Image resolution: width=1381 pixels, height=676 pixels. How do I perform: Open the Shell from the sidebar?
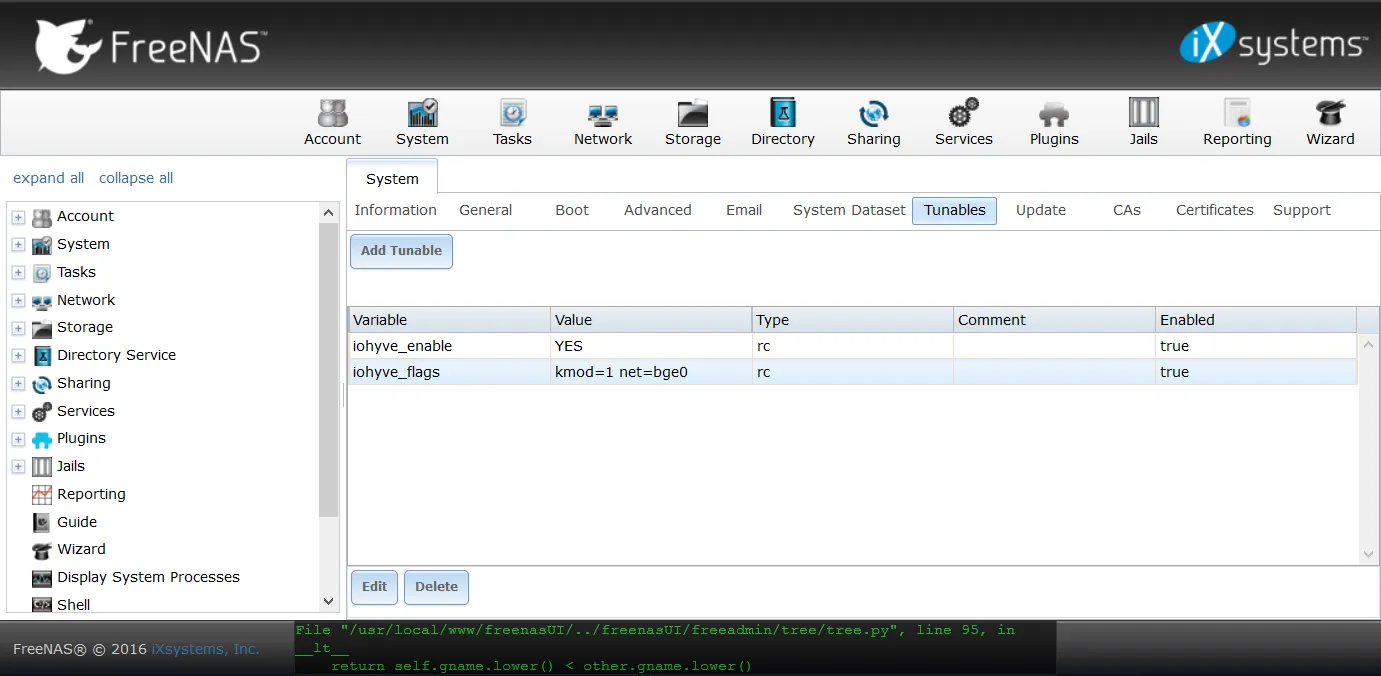point(72,604)
